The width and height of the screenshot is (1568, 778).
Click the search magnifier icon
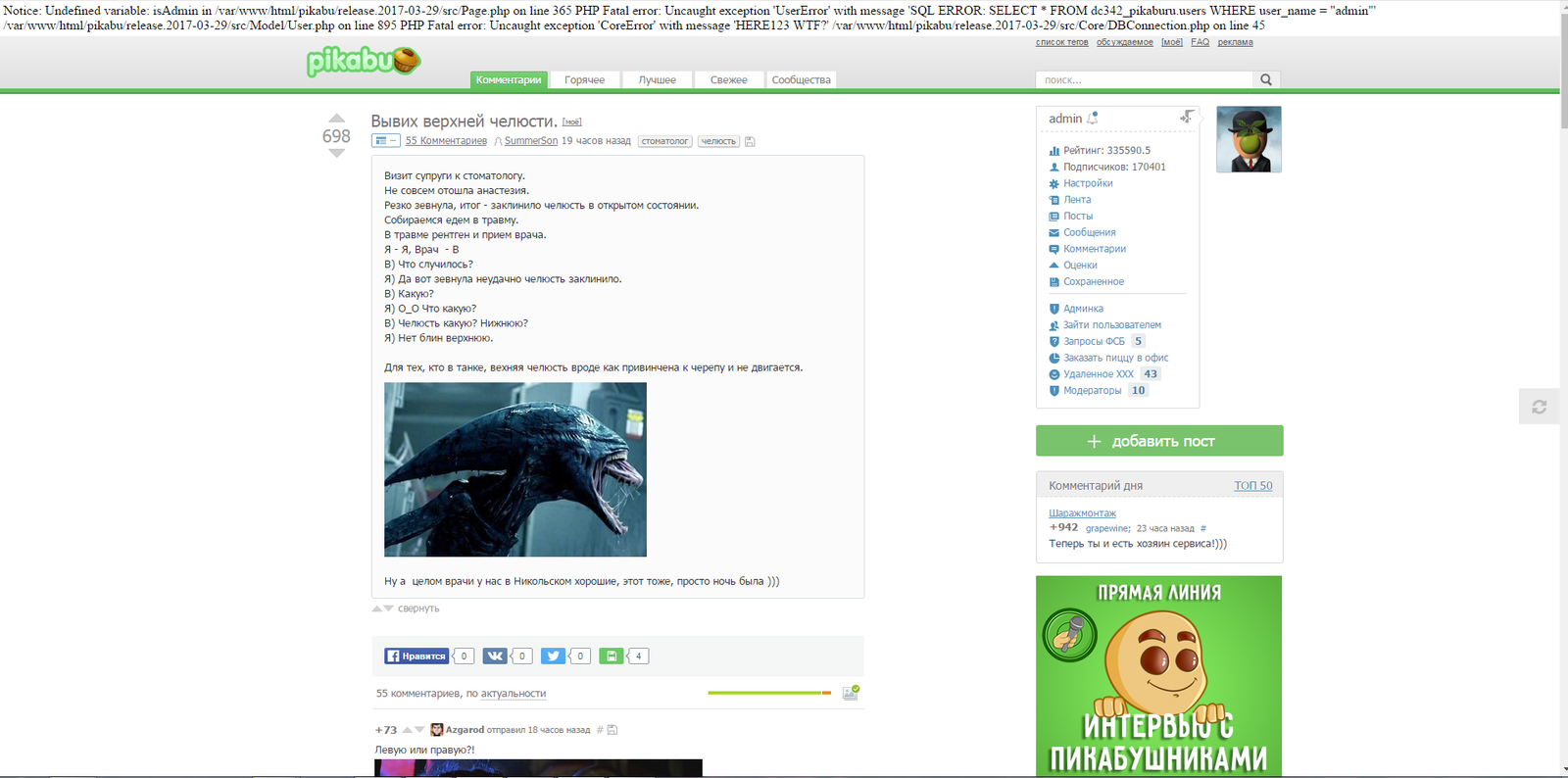1266,80
